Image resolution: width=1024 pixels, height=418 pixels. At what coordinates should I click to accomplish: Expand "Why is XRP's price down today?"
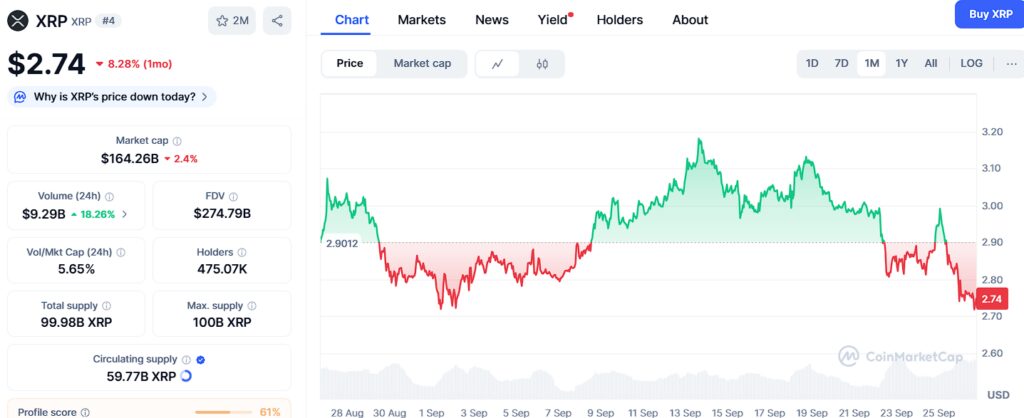tap(112, 97)
